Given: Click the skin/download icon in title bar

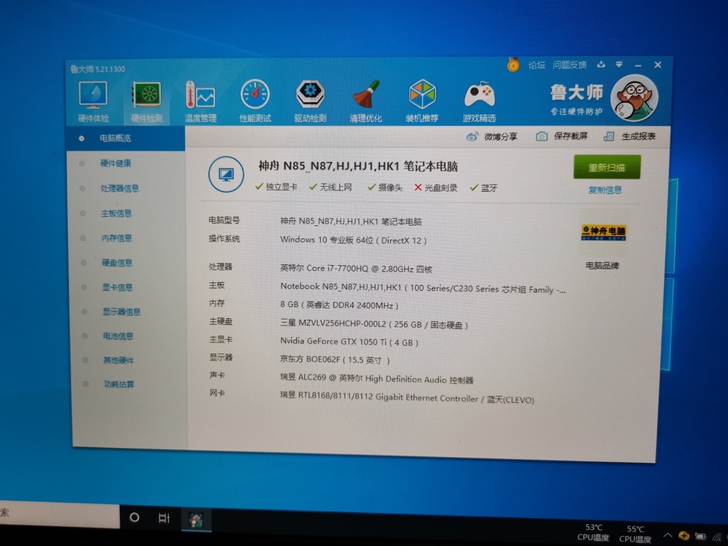Looking at the screenshot, I should (601, 65).
